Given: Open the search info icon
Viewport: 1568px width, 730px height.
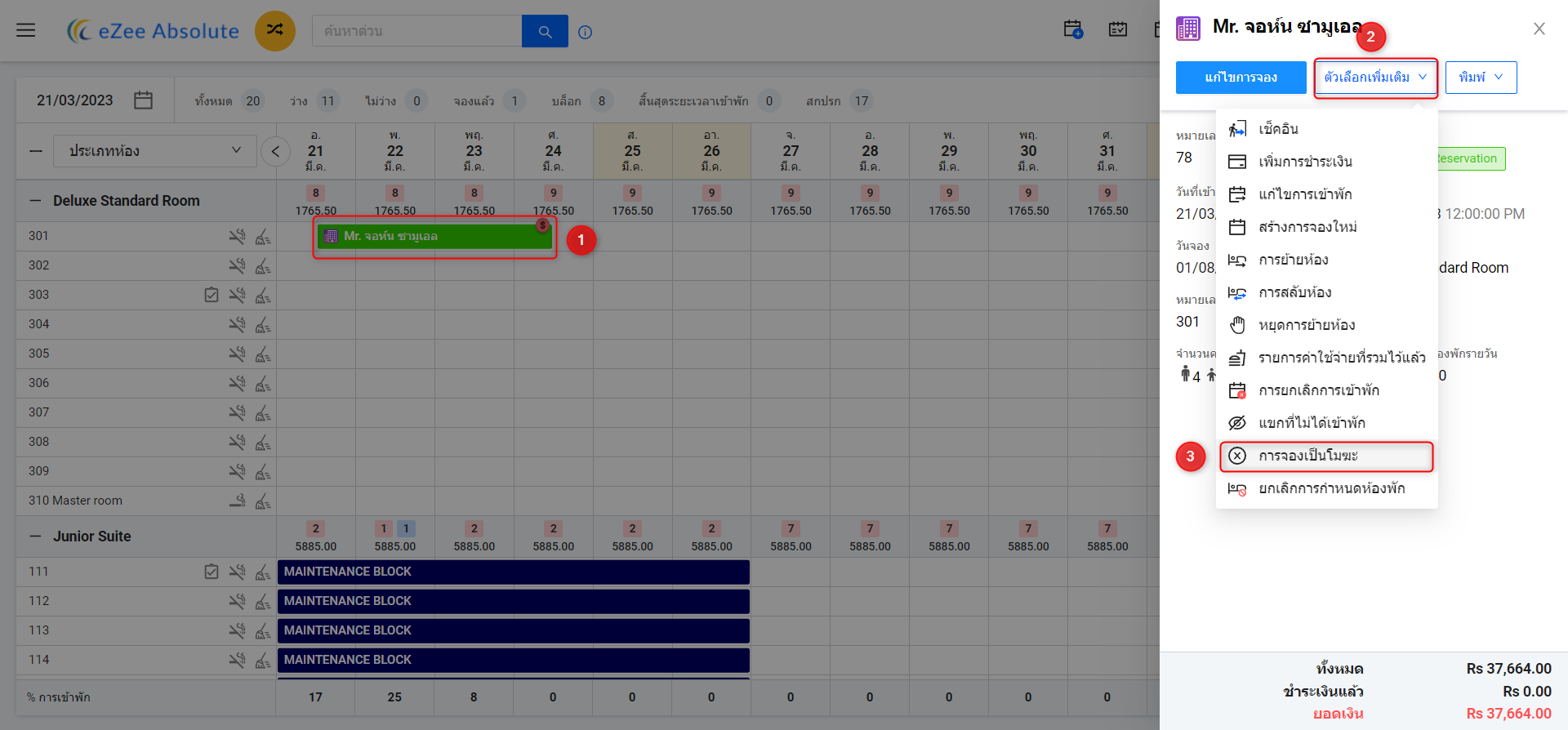Looking at the screenshot, I should tap(585, 32).
